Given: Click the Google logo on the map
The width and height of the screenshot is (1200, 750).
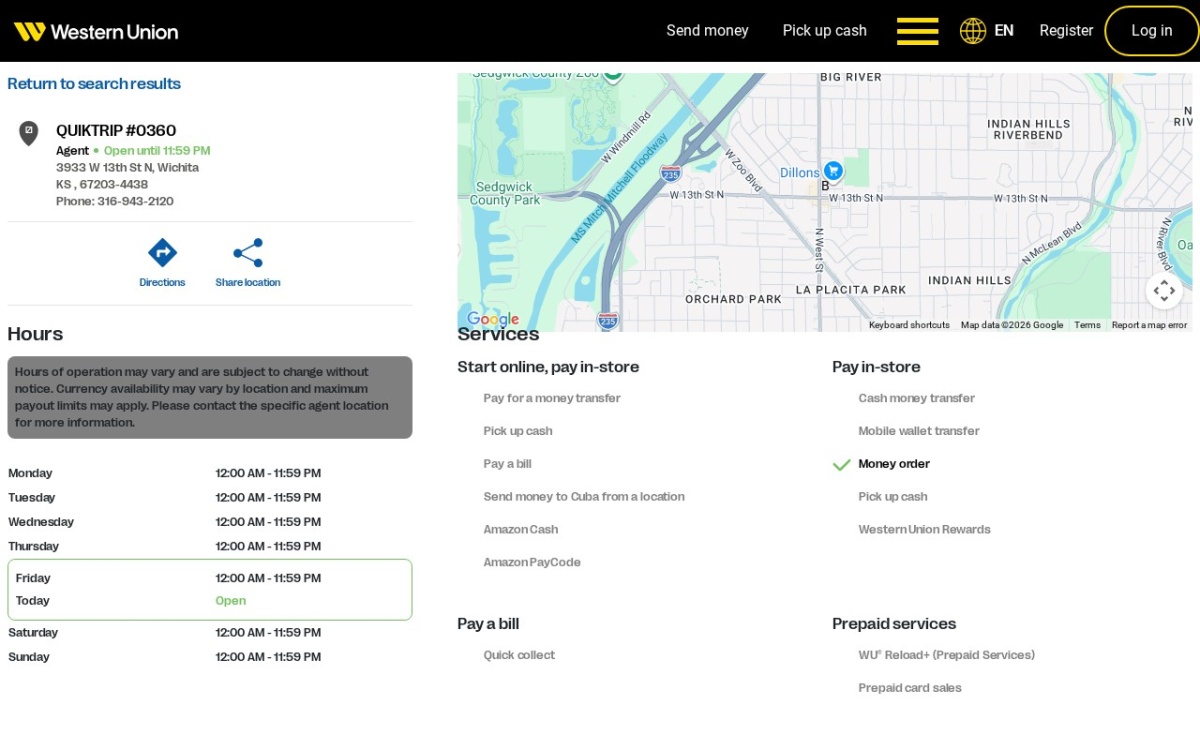Looking at the screenshot, I should [493, 319].
